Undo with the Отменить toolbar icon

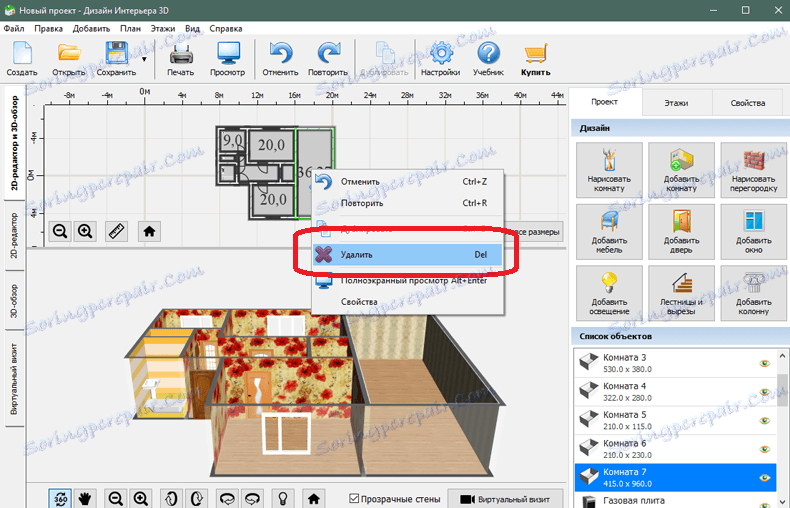pyautogui.click(x=280, y=58)
